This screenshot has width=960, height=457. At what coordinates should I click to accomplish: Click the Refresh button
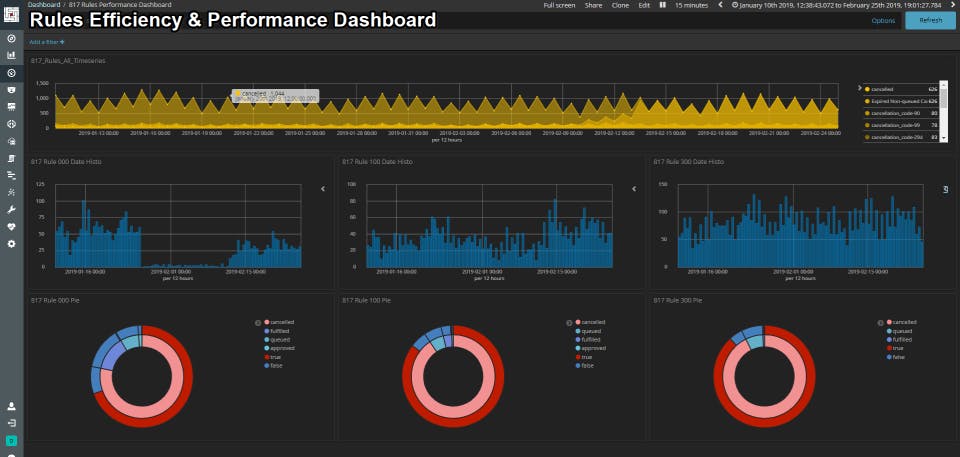[931, 21]
